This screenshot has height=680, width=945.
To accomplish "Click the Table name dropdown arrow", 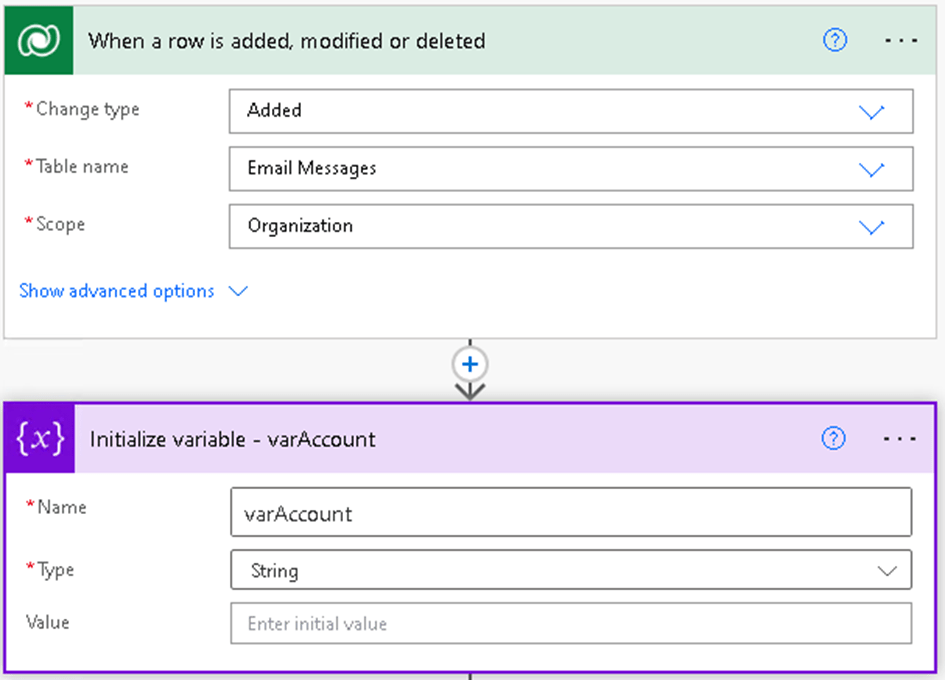I will pos(872,169).
